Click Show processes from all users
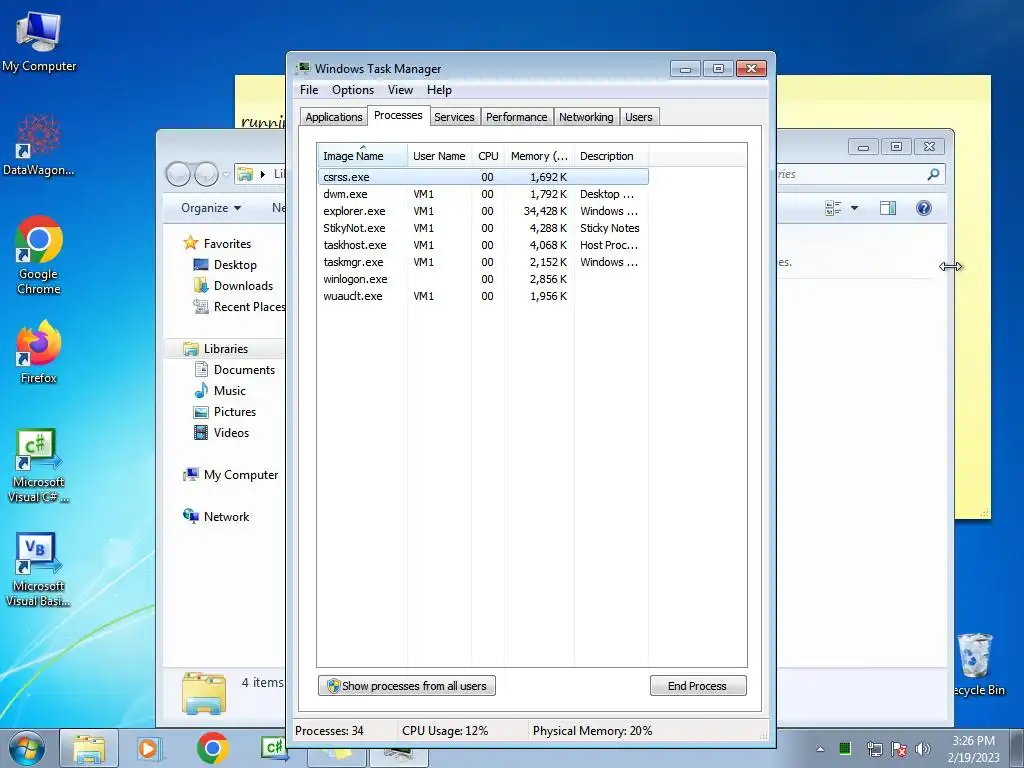 (407, 686)
